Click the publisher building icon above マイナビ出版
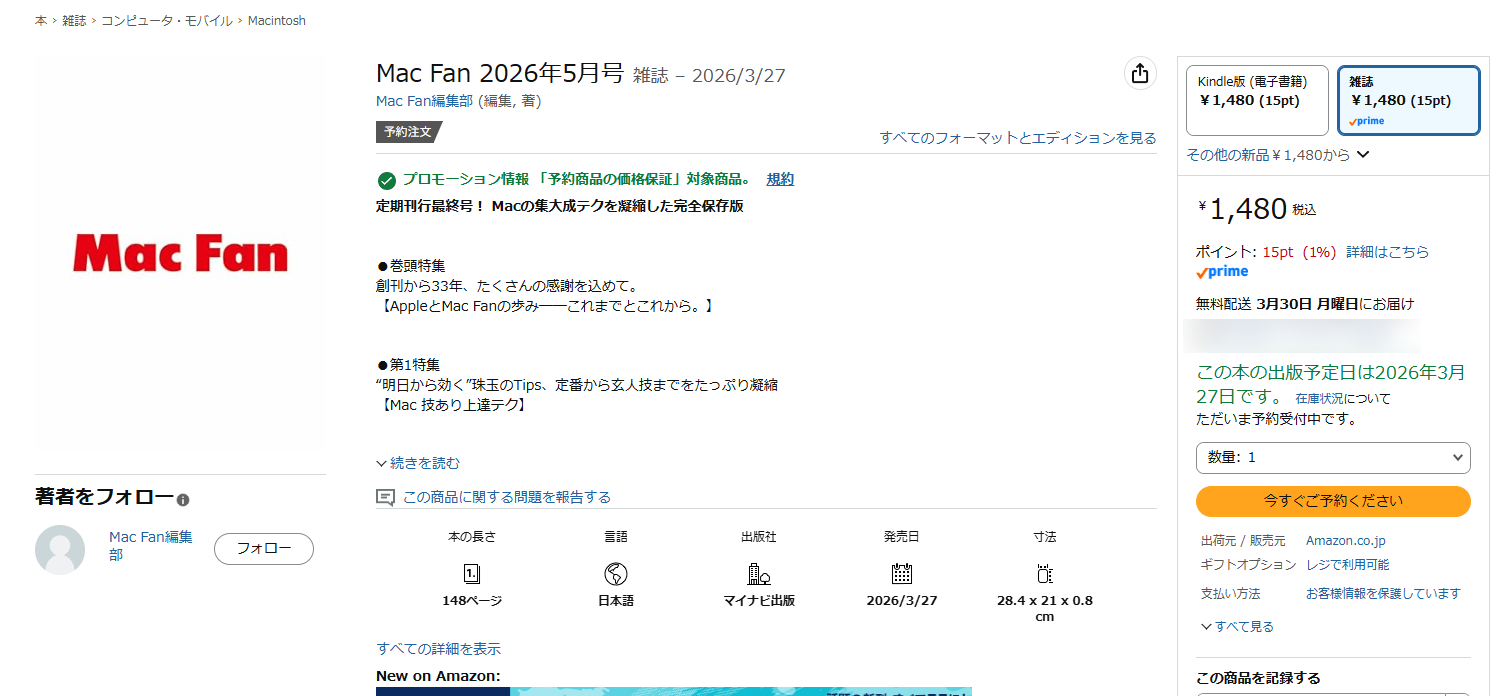The height and width of the screenshot is (696, 1504). (x=759, y=574)
